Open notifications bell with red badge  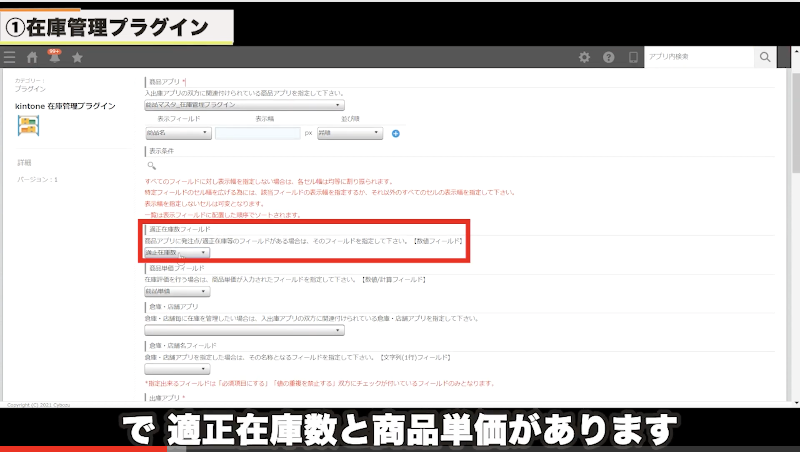pos(54,58)
